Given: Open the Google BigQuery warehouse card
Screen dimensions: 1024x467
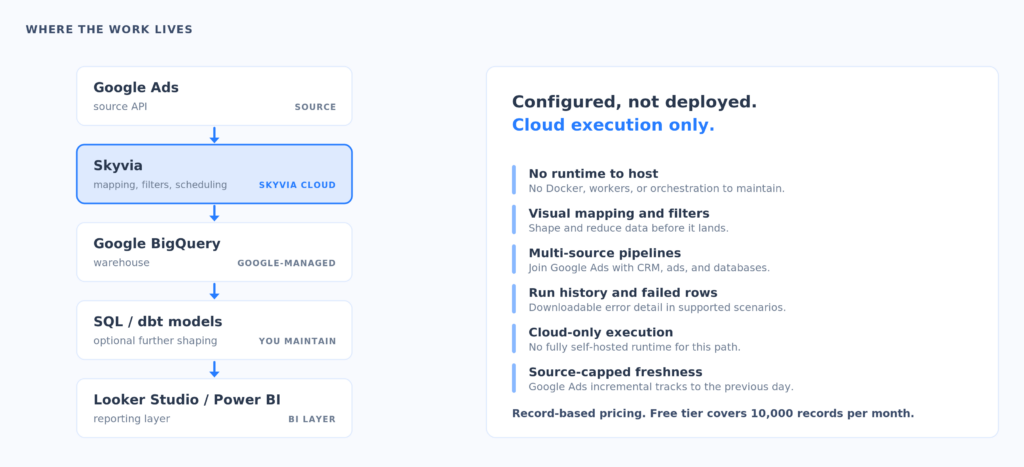Looking at the screenshot, I should 214,252.
